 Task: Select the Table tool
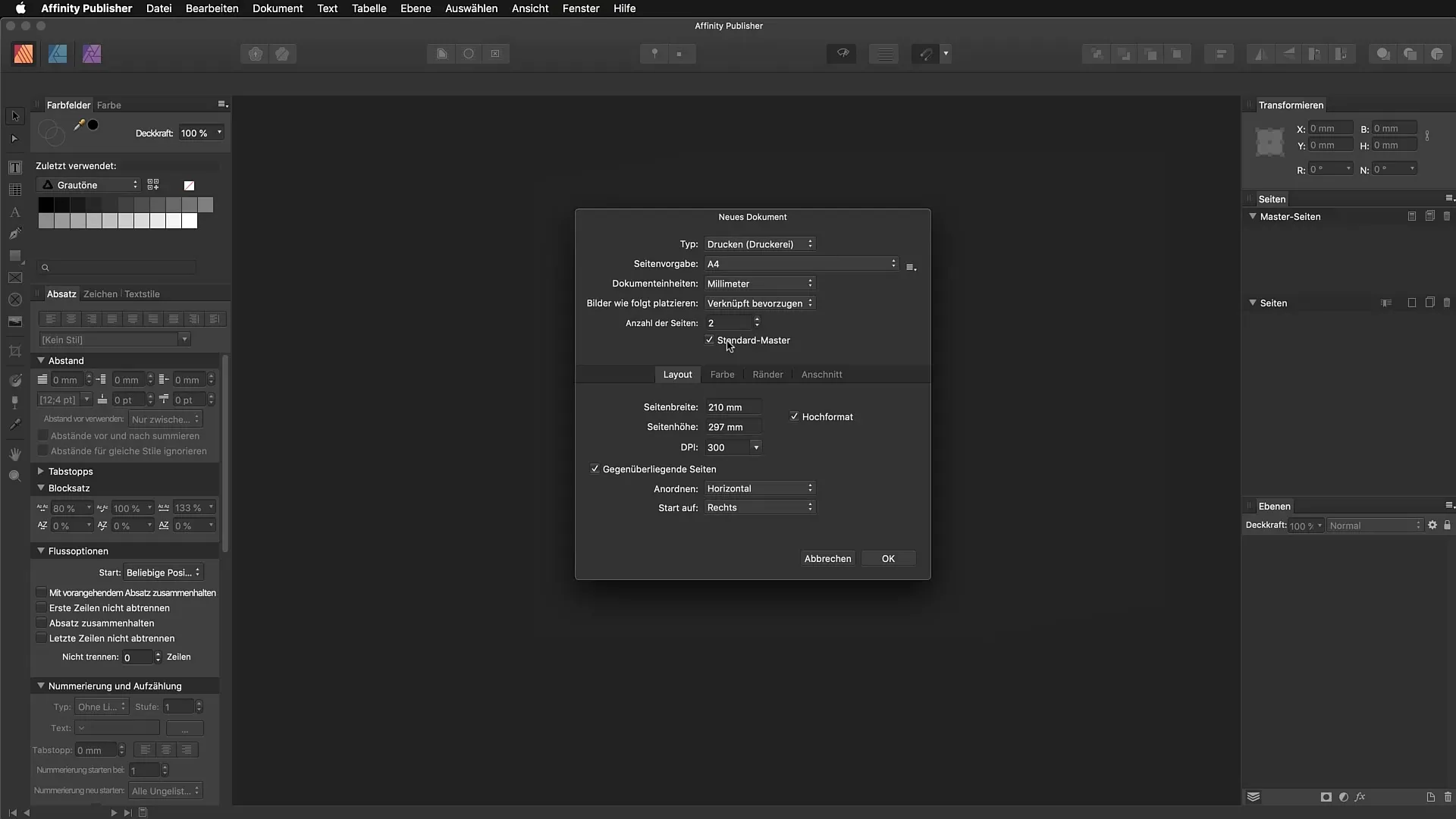(15, 190)
